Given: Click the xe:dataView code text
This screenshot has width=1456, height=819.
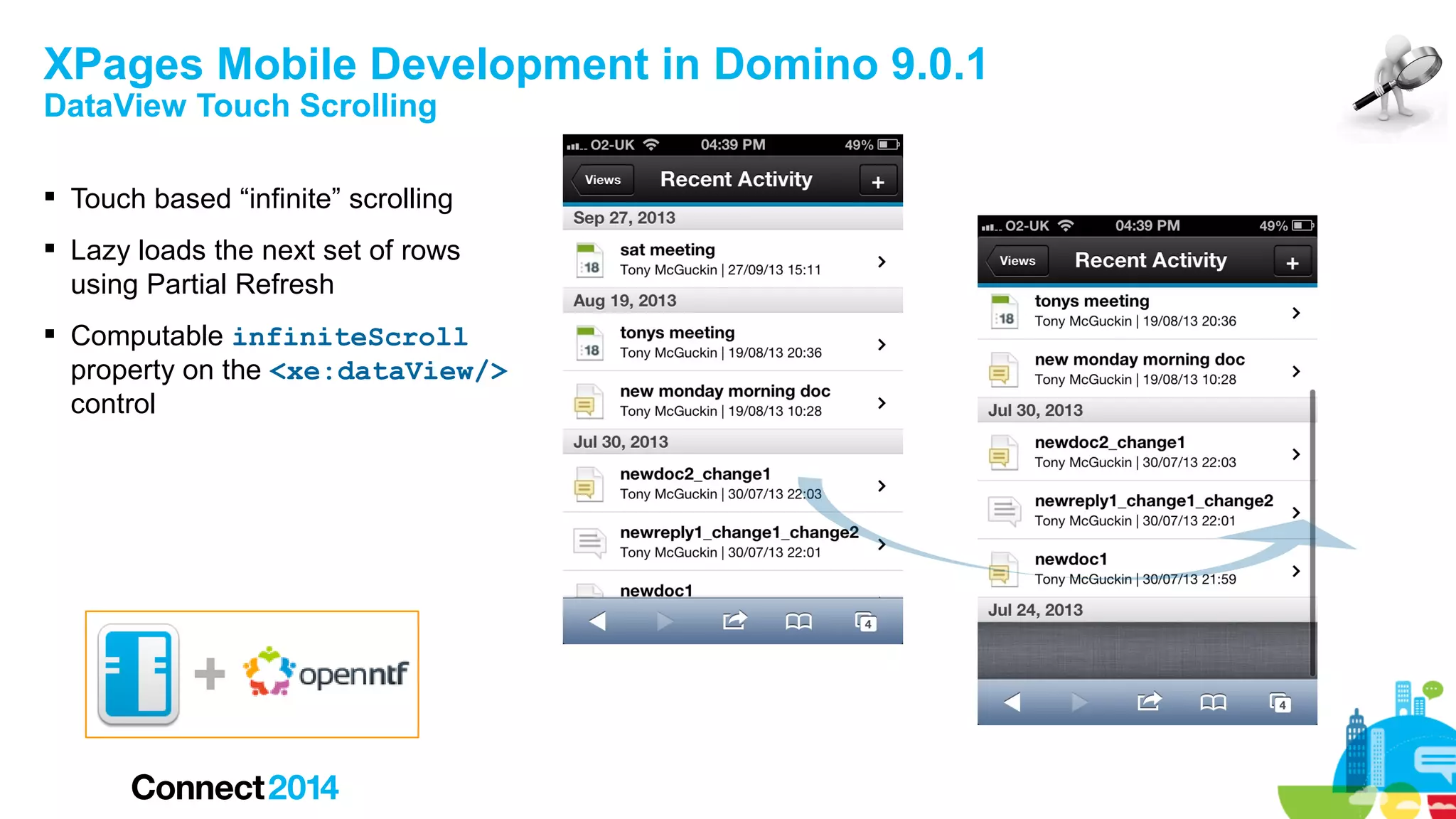Looking at the screenshot, I should tap(388, 370).
